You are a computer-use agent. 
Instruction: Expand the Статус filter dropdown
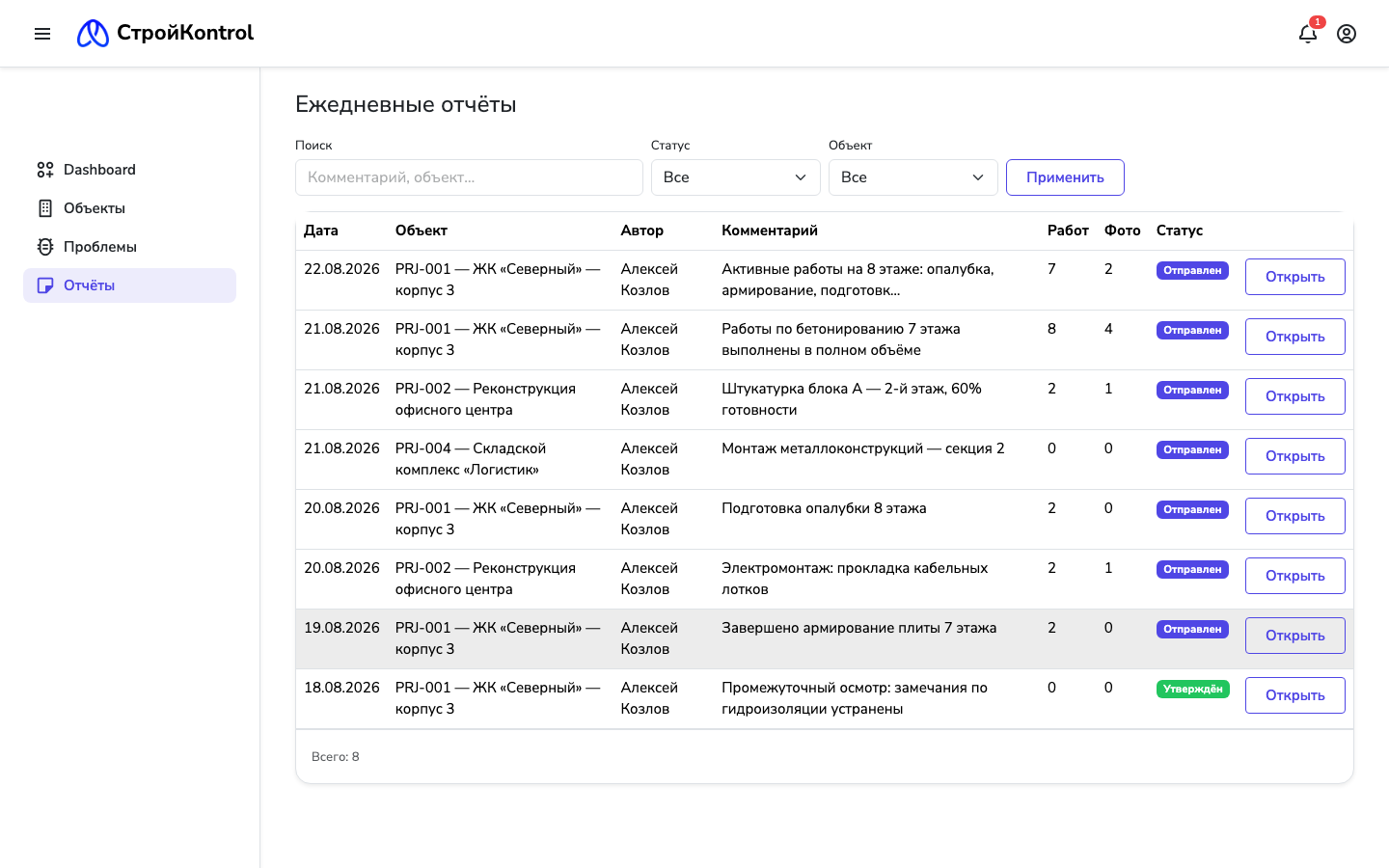pyautogui.click(x=736, y=177)
